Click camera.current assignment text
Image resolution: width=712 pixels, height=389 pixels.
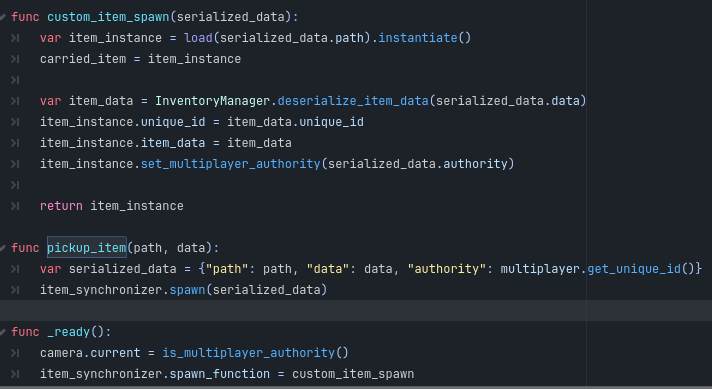90,353
